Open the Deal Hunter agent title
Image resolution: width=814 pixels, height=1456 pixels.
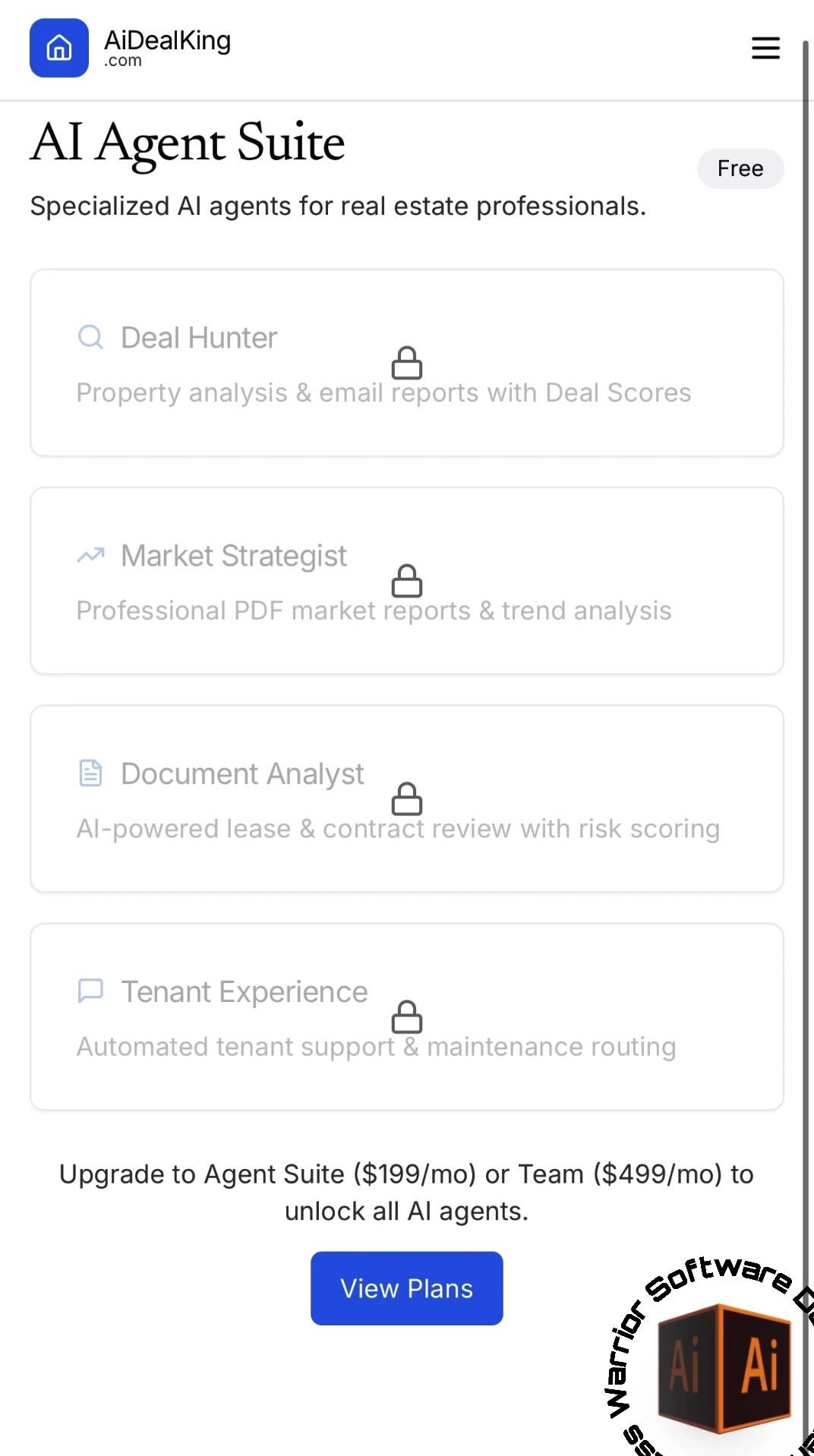coord(199,338)
